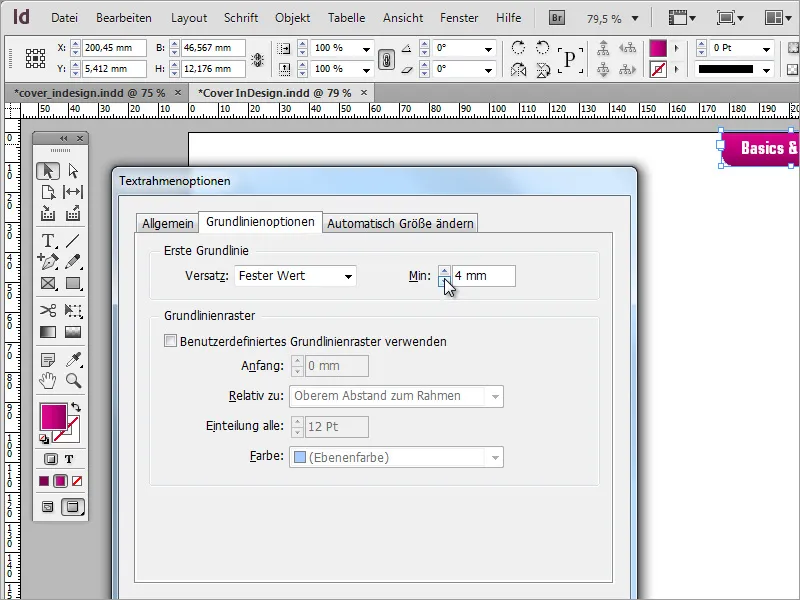Decrease the Min value with down stepper
The width and height of the screenshot is (800, 600).
point(444,281)
